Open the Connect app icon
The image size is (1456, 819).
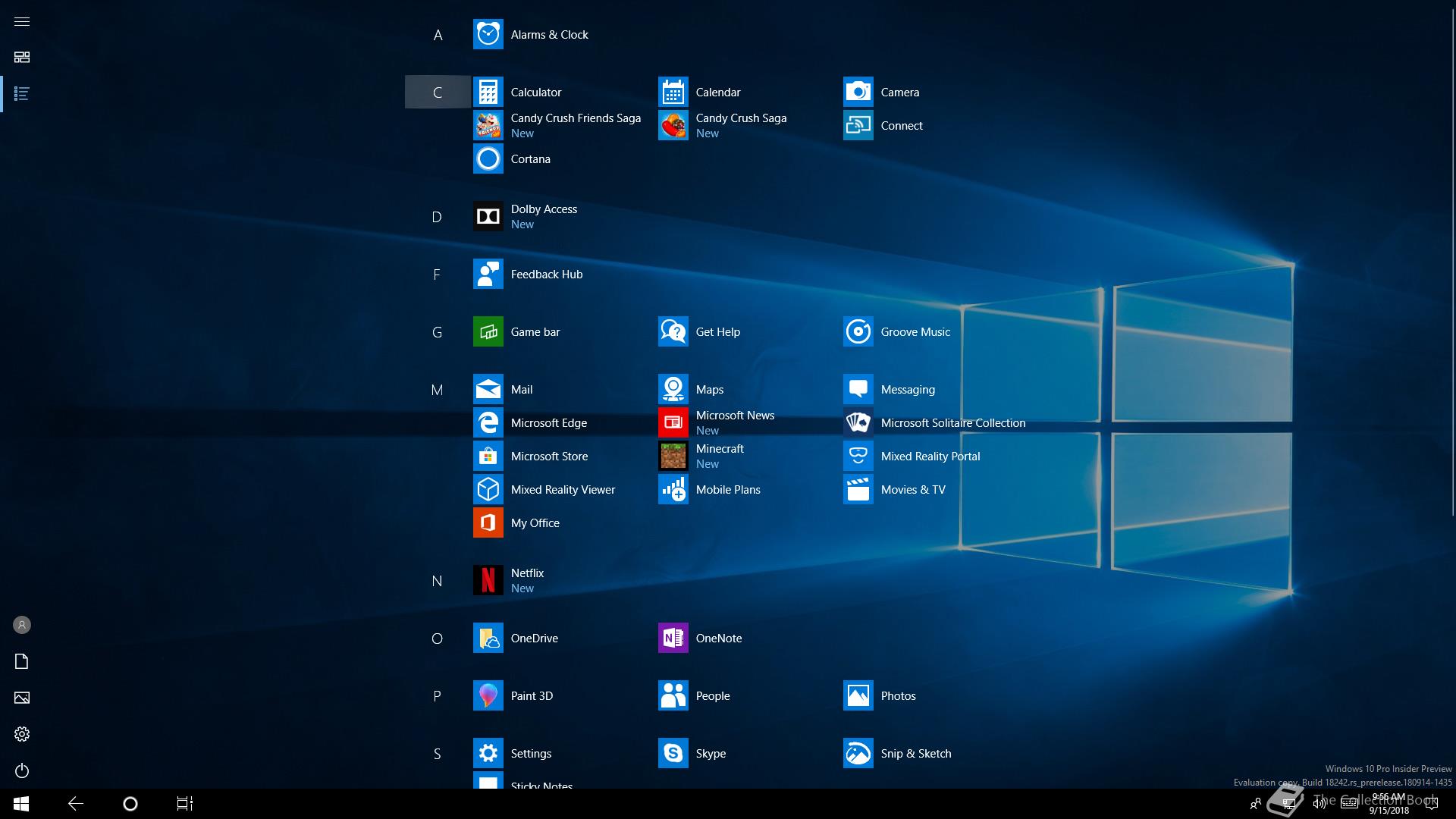(x=858, y=125)
